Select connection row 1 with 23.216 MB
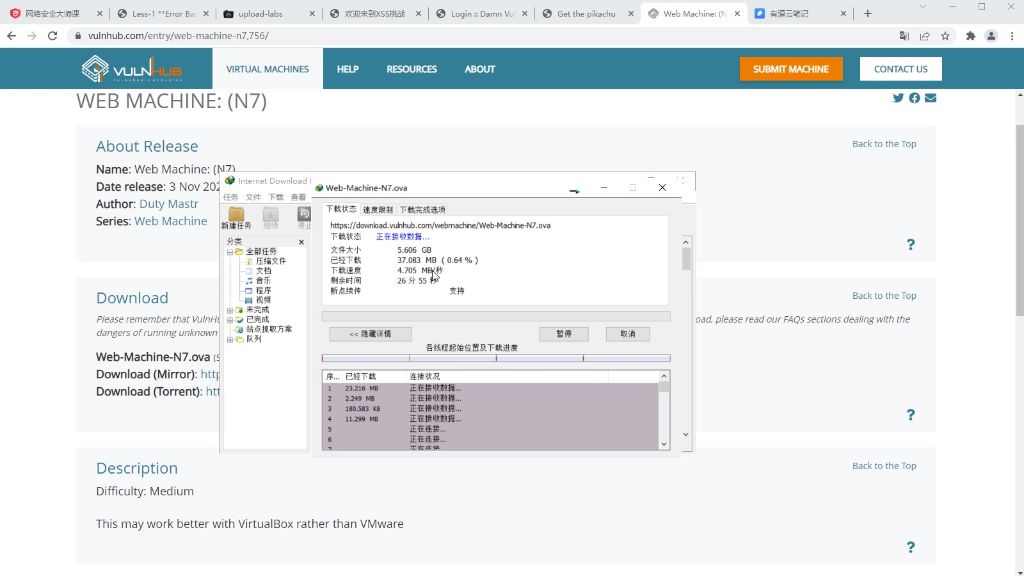 click(490, 388)
